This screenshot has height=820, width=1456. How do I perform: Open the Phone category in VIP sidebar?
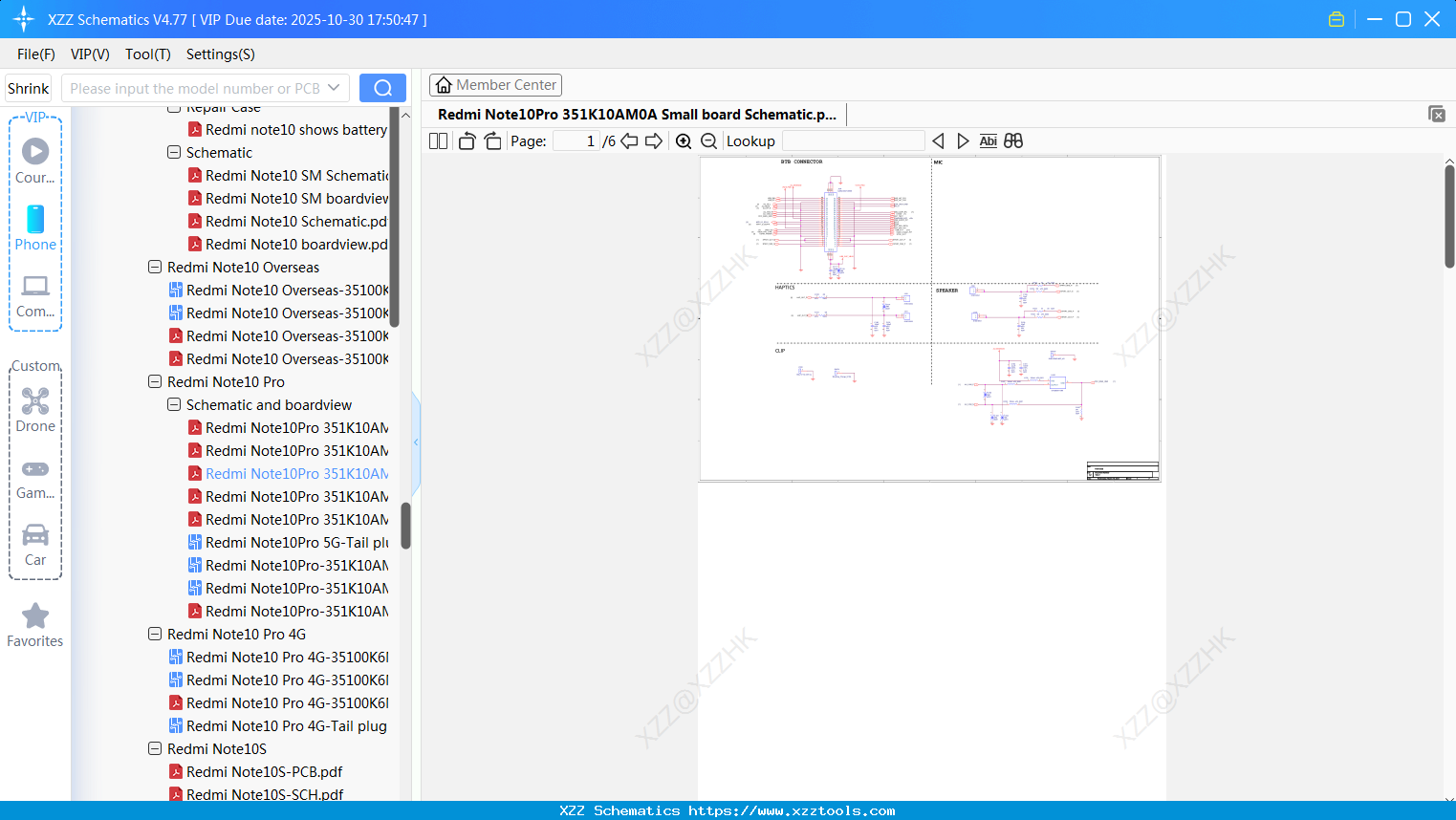[x=34, y=220]
